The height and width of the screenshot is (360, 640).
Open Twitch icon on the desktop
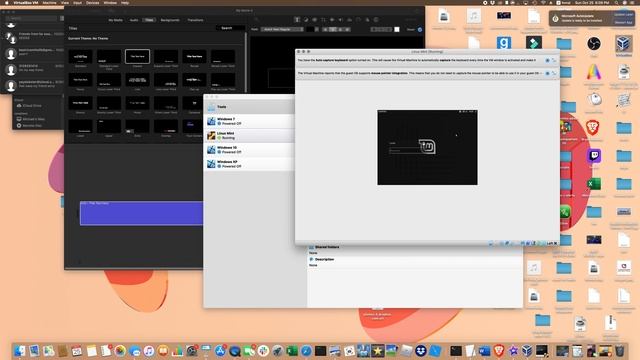(x=594, y=156)
